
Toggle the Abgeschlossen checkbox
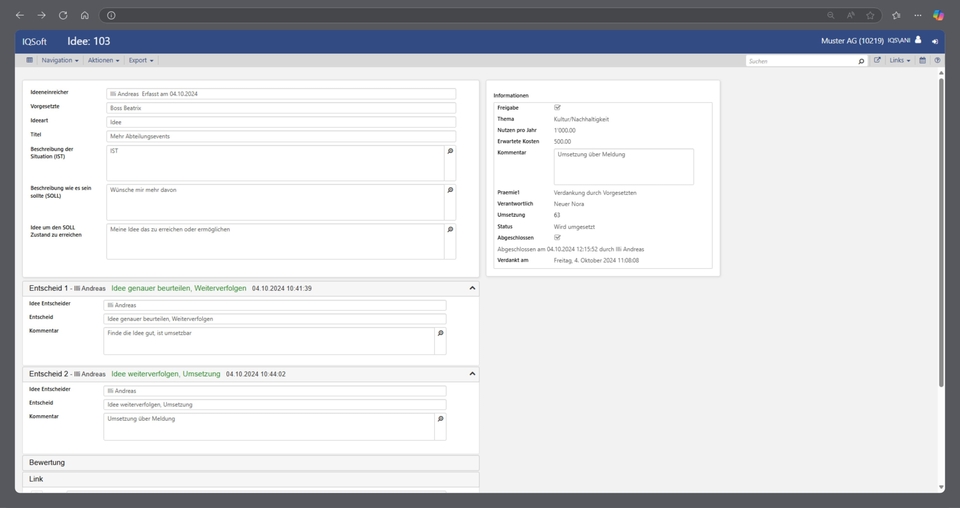coord(557,237)
